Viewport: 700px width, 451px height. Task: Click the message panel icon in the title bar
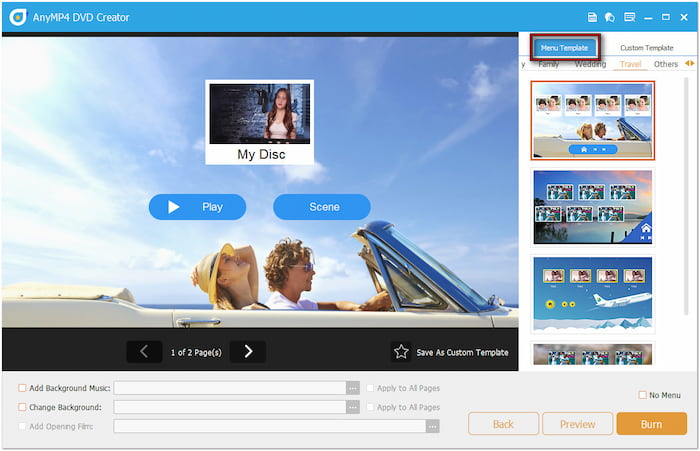pyautogui.click(x=629, y=17)
